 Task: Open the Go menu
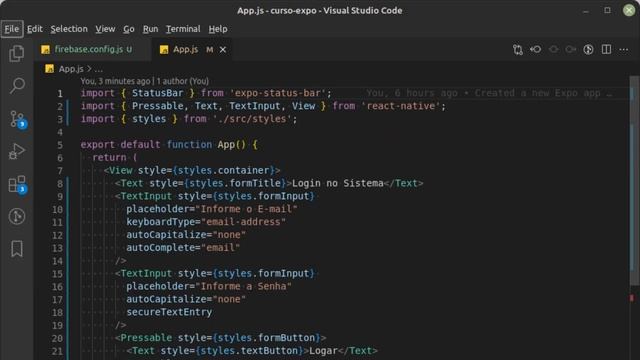[x=129, y=29]
